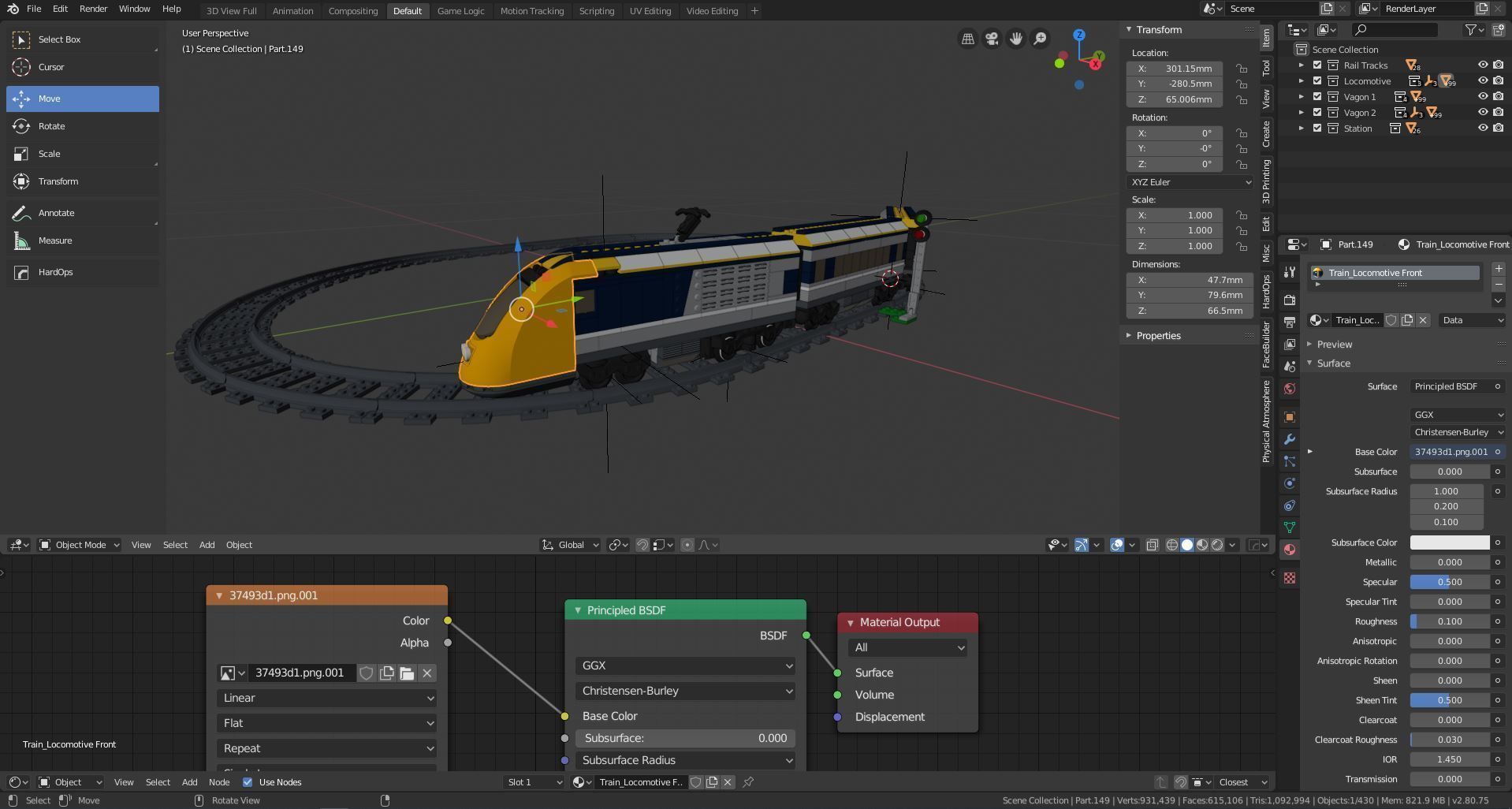
Task: Open the HardOps tool
Action: [83, 272]
